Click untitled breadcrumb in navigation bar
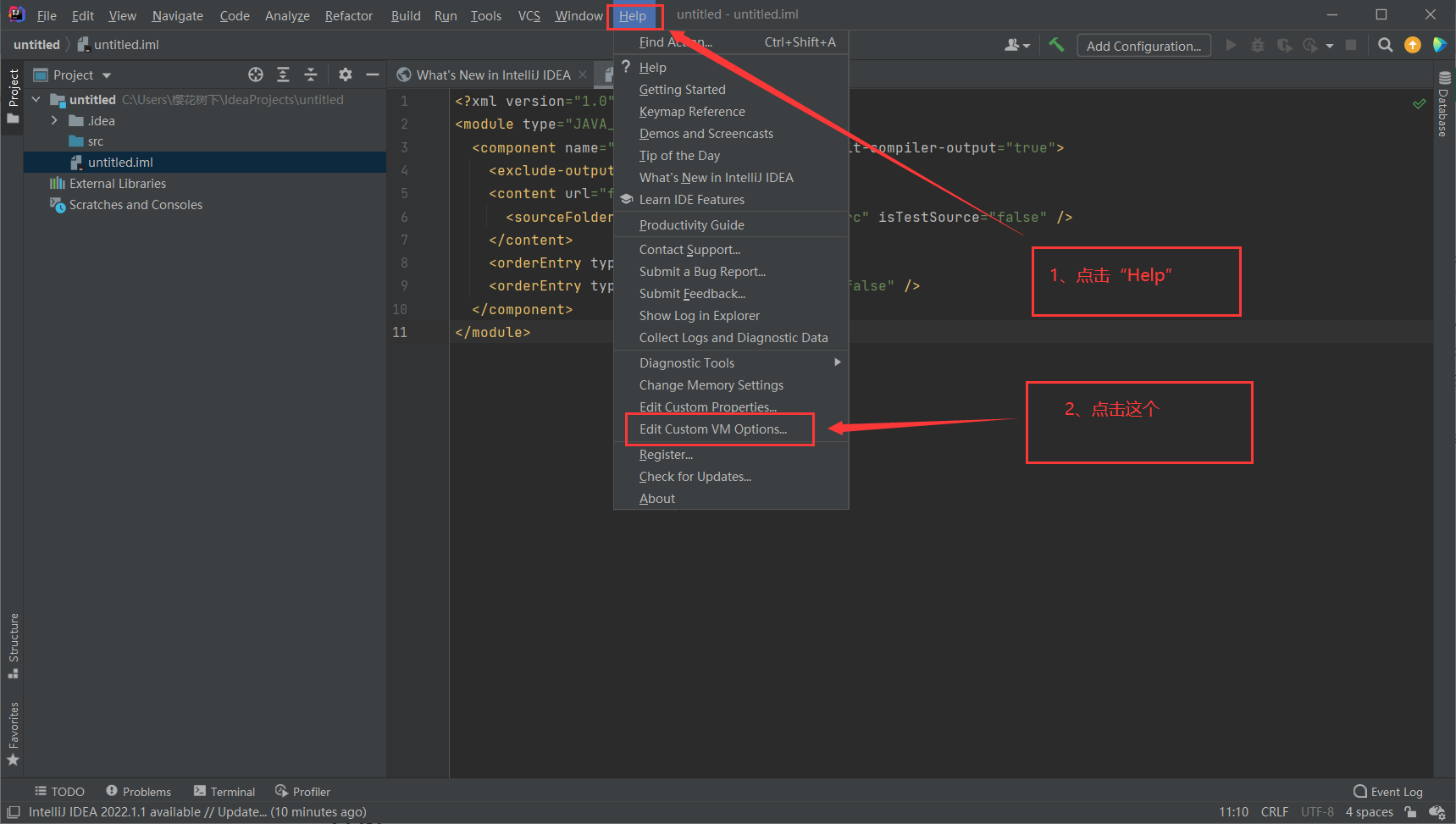Viewport: 1456px width, 824px height. point(36,45)
